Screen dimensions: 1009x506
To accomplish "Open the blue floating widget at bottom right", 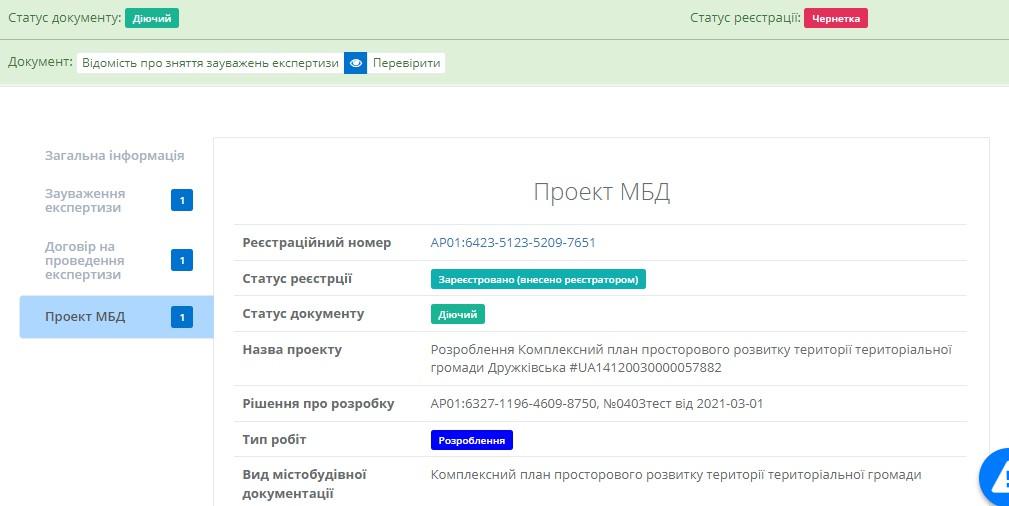I will tap(996, 478).
